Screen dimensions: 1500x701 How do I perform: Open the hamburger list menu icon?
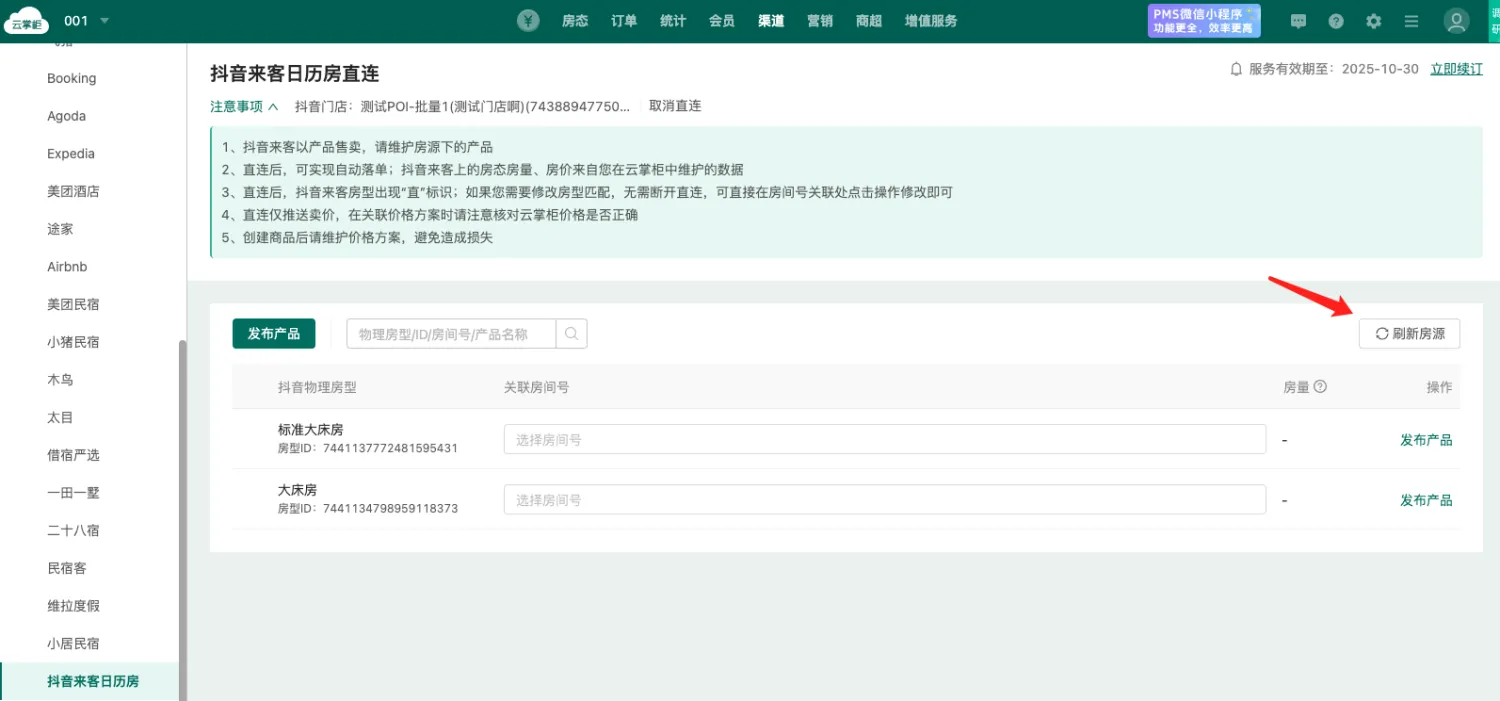point(1411,21)
